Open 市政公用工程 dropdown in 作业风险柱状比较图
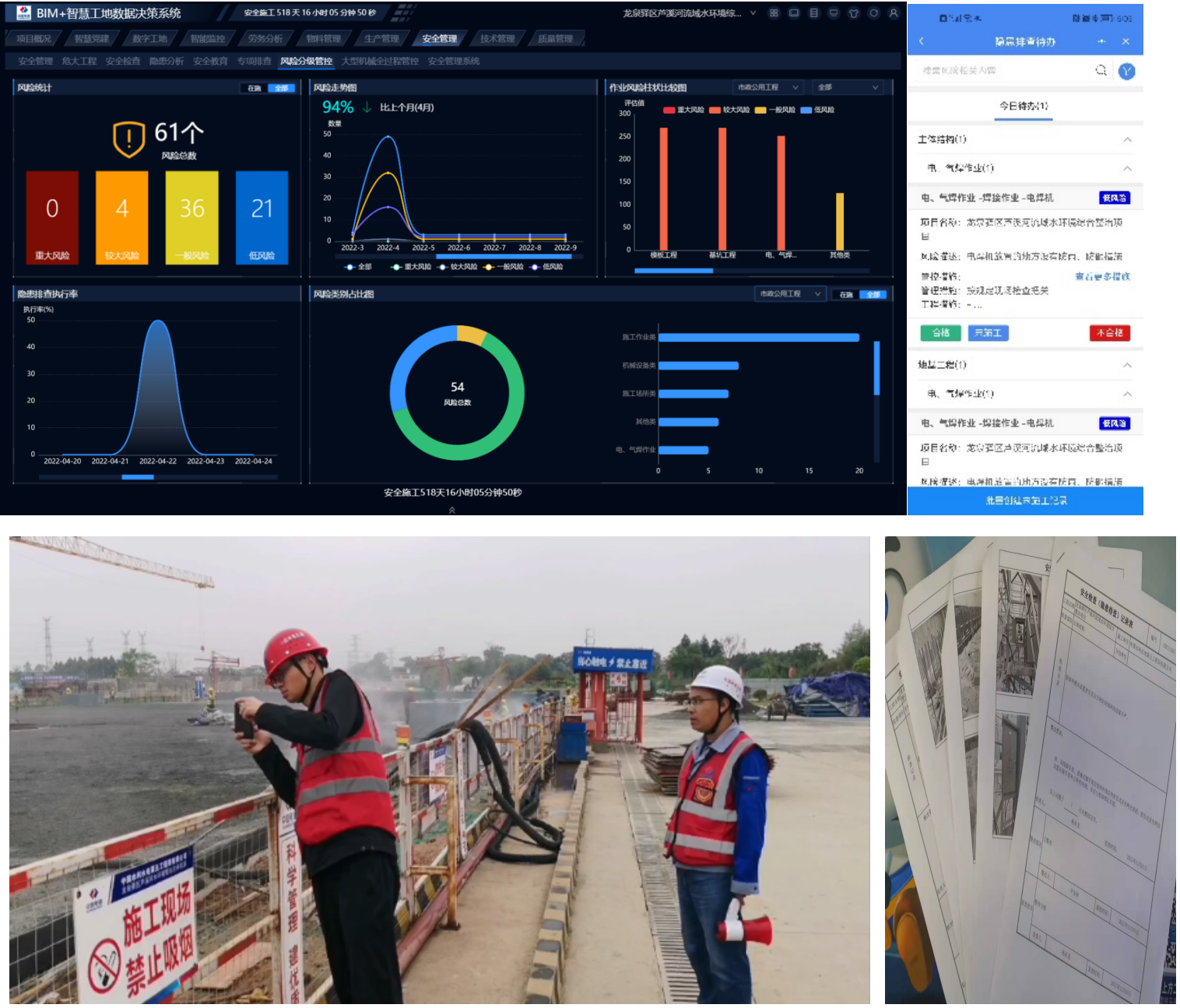Image resolution: width=1180 pixels, height=1008 pixels. [x=767, y=87]
